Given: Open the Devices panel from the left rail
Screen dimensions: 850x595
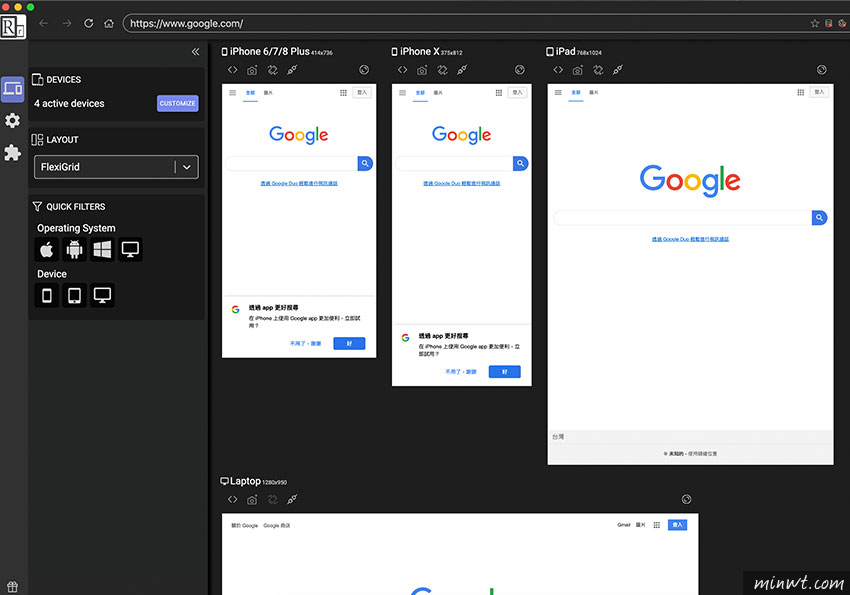Looking at the screenshot, I should 12,89.
